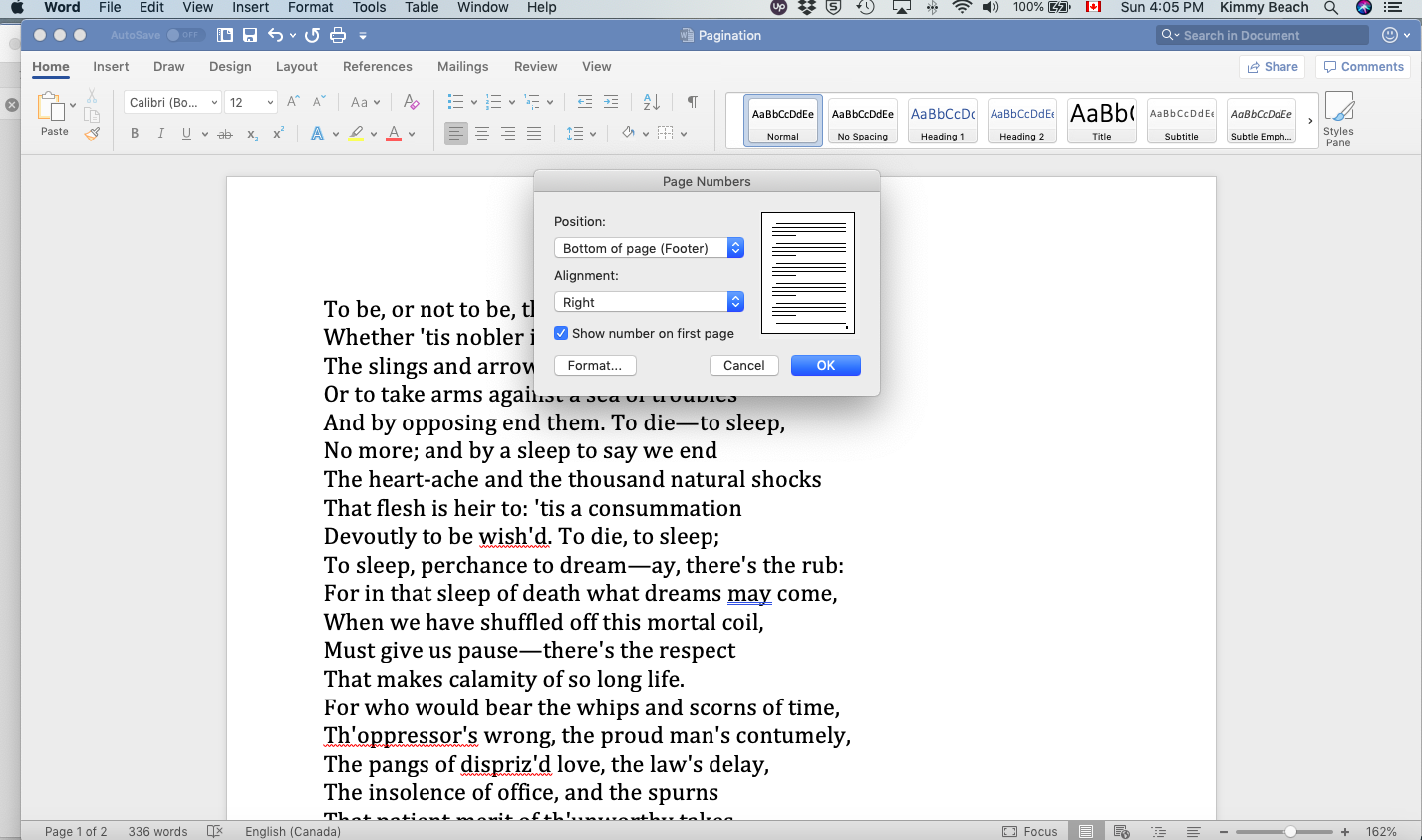This screenshot has width=1422, height=840.
Task: Click the Undo arrow icon
Action: tap(275, 35)
